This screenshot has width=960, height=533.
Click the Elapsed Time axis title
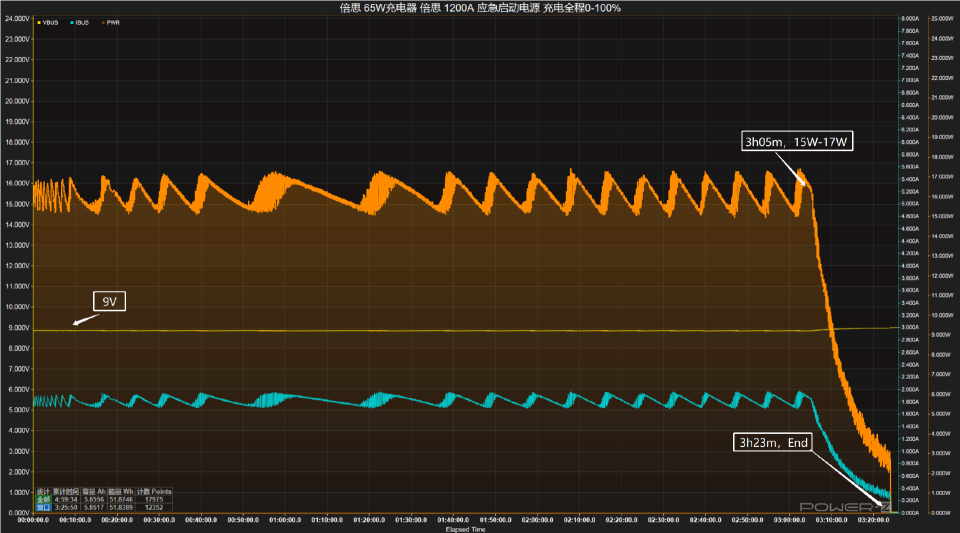[x=465, y=529]
